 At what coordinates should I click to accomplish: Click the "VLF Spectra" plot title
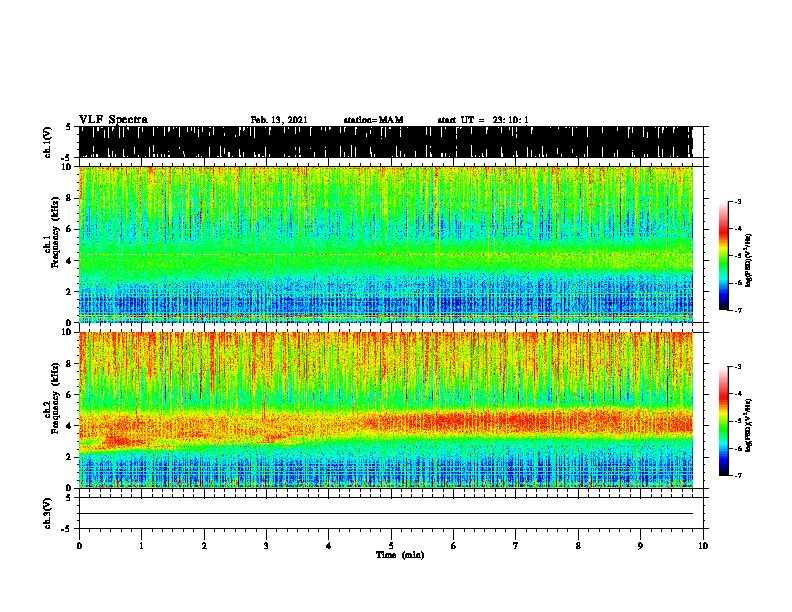[113, 119]
